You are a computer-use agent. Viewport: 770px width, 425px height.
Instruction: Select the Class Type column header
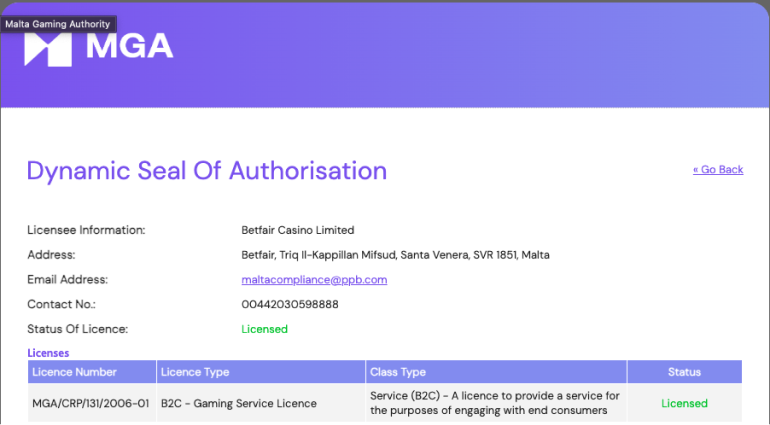point(398,372)
